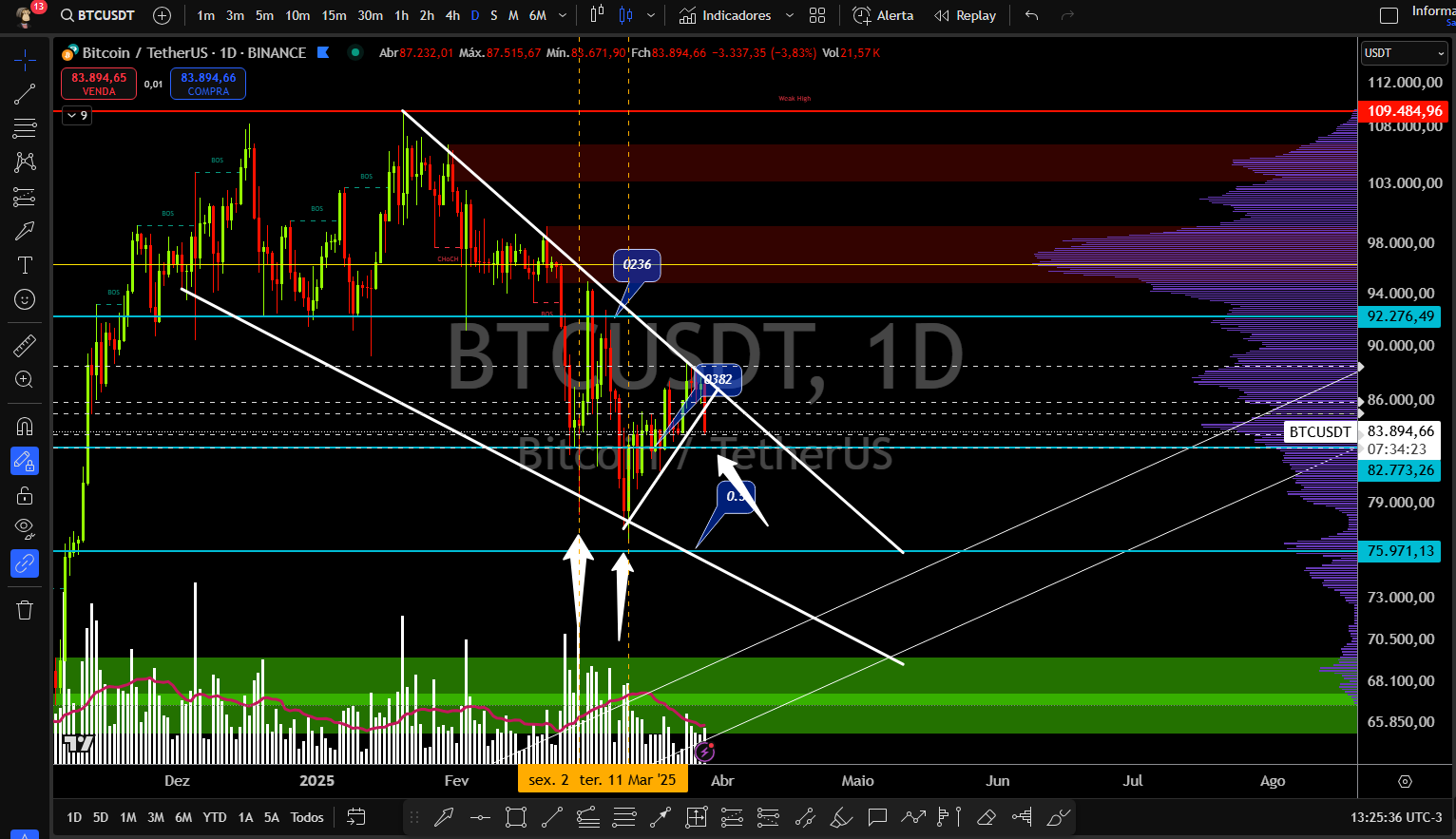Select the Text annotation tool

pos(25,265)
